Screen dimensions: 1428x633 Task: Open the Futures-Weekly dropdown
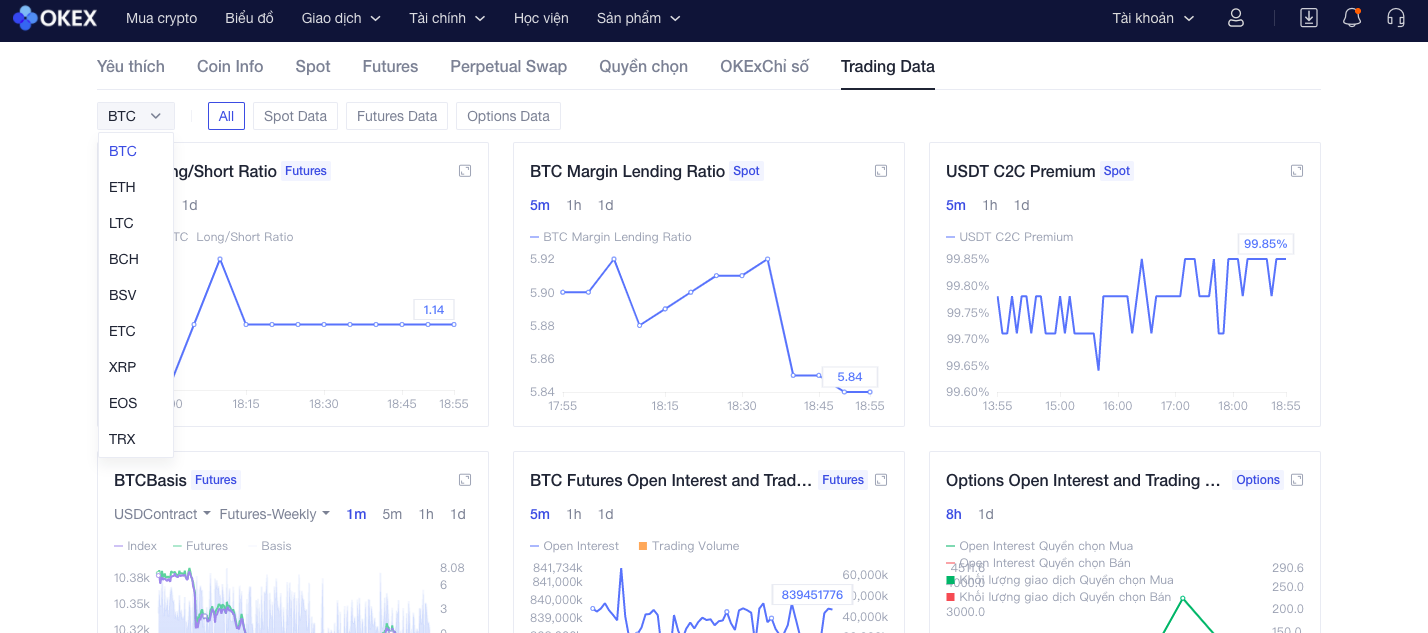click(274, 514)
